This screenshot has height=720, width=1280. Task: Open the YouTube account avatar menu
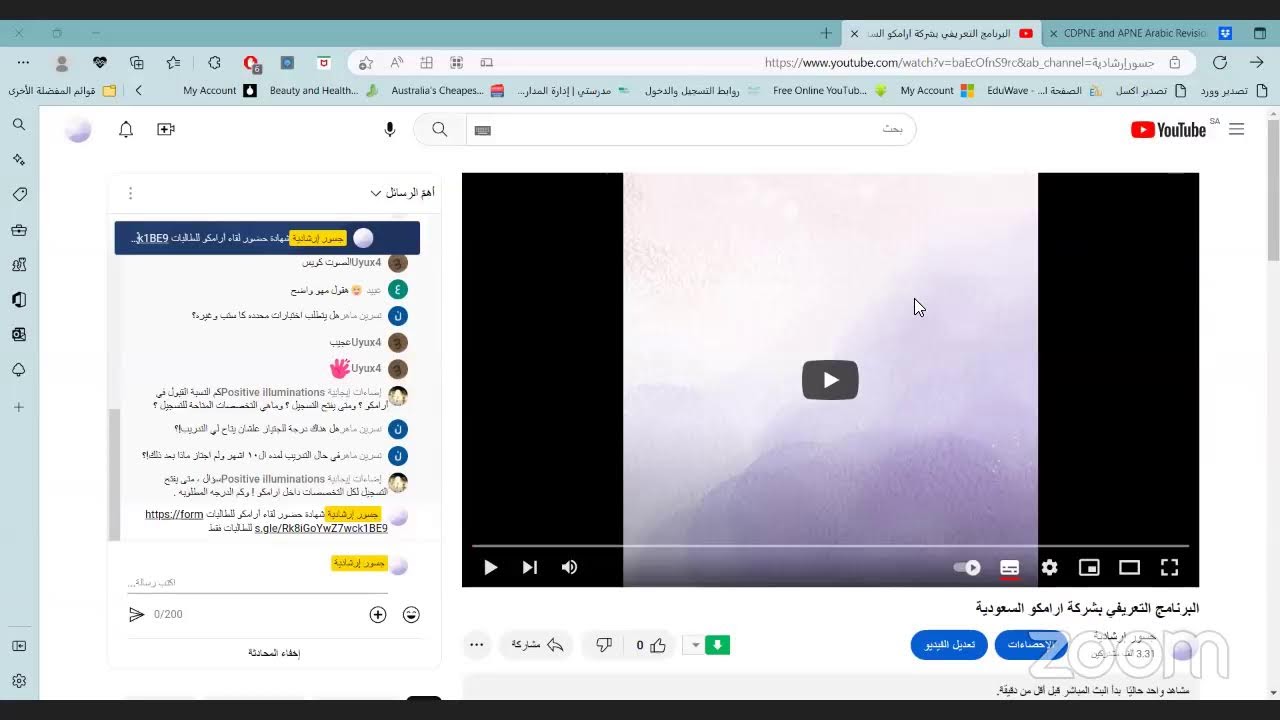(x=78, y=129)
